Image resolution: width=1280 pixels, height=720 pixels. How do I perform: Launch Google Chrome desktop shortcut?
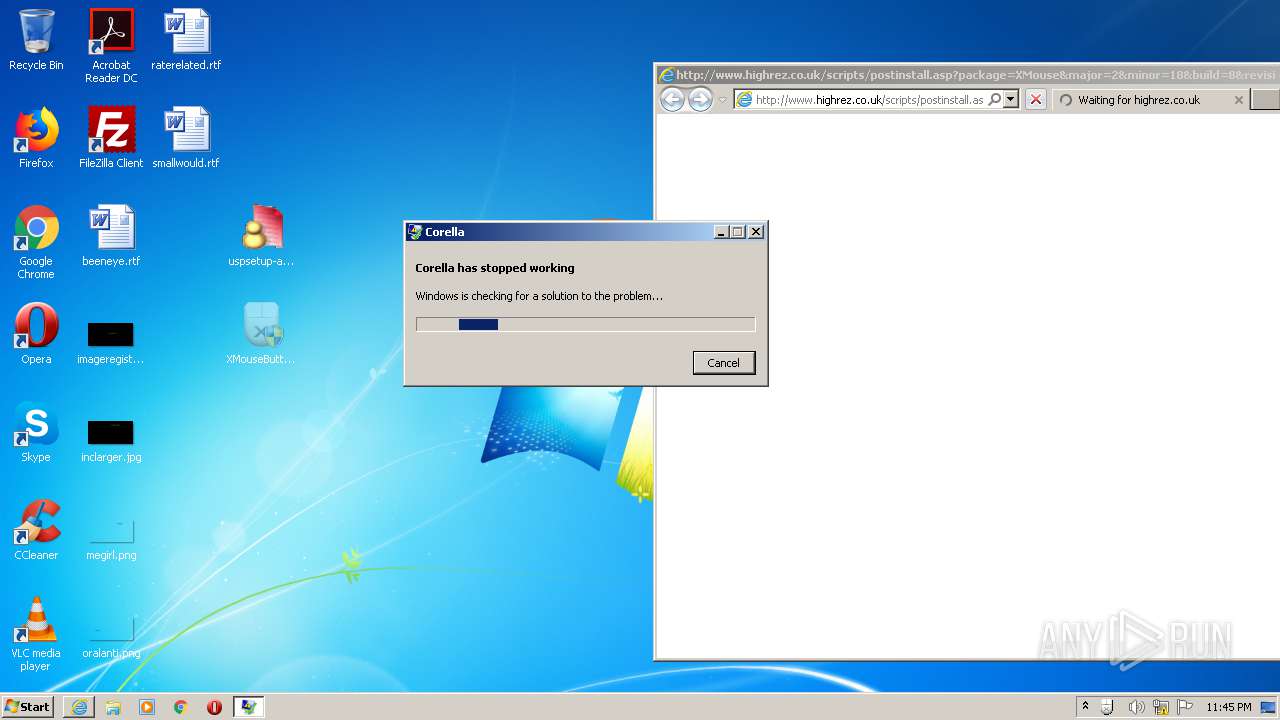(x=36, y=242)
